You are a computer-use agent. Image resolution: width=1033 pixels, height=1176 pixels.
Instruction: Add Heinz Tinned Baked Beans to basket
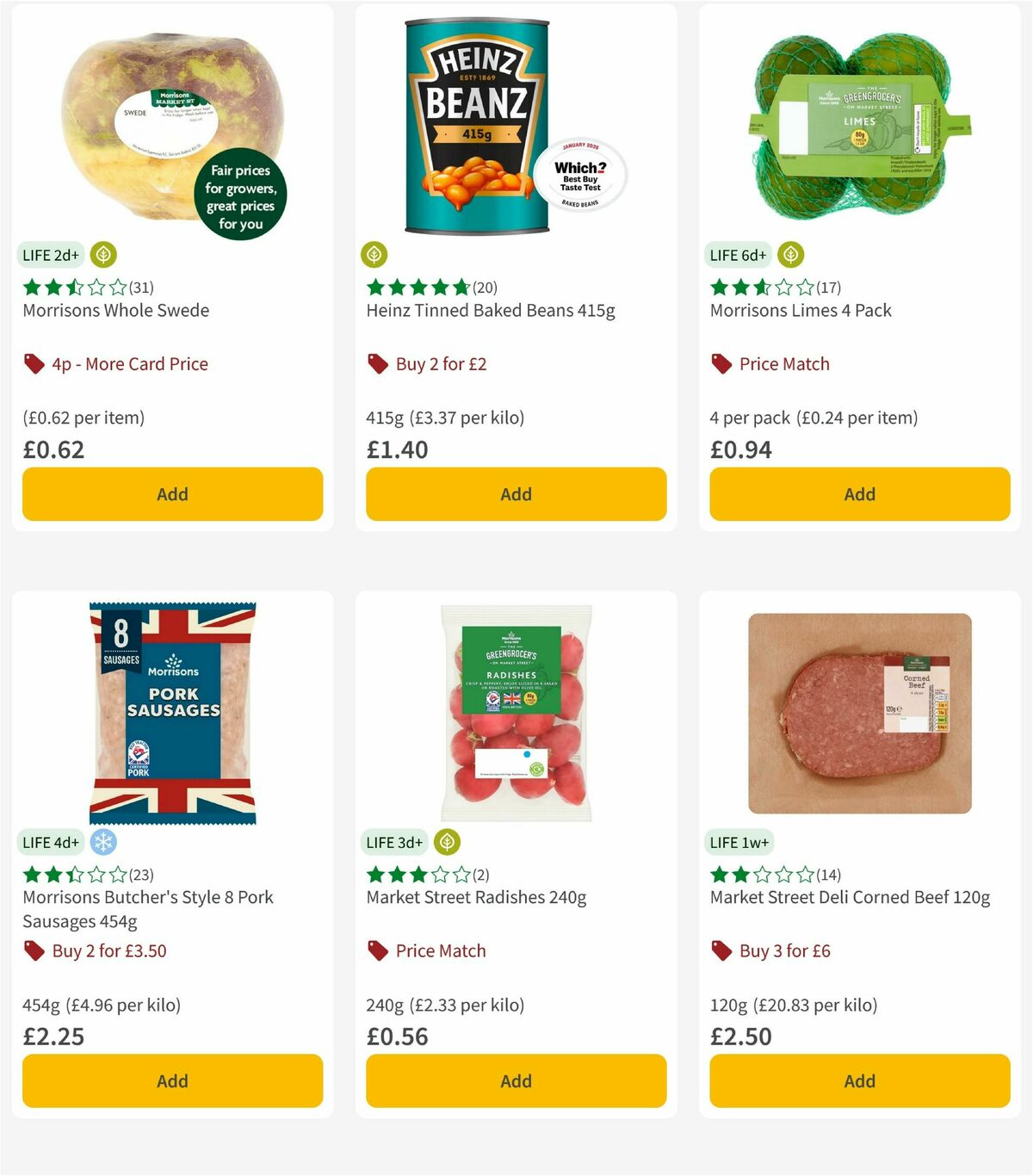point(516,494)
